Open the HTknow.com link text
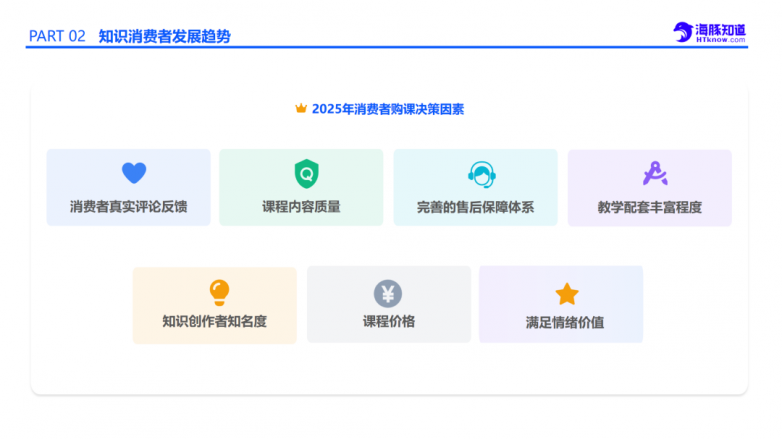 (721, 40)
